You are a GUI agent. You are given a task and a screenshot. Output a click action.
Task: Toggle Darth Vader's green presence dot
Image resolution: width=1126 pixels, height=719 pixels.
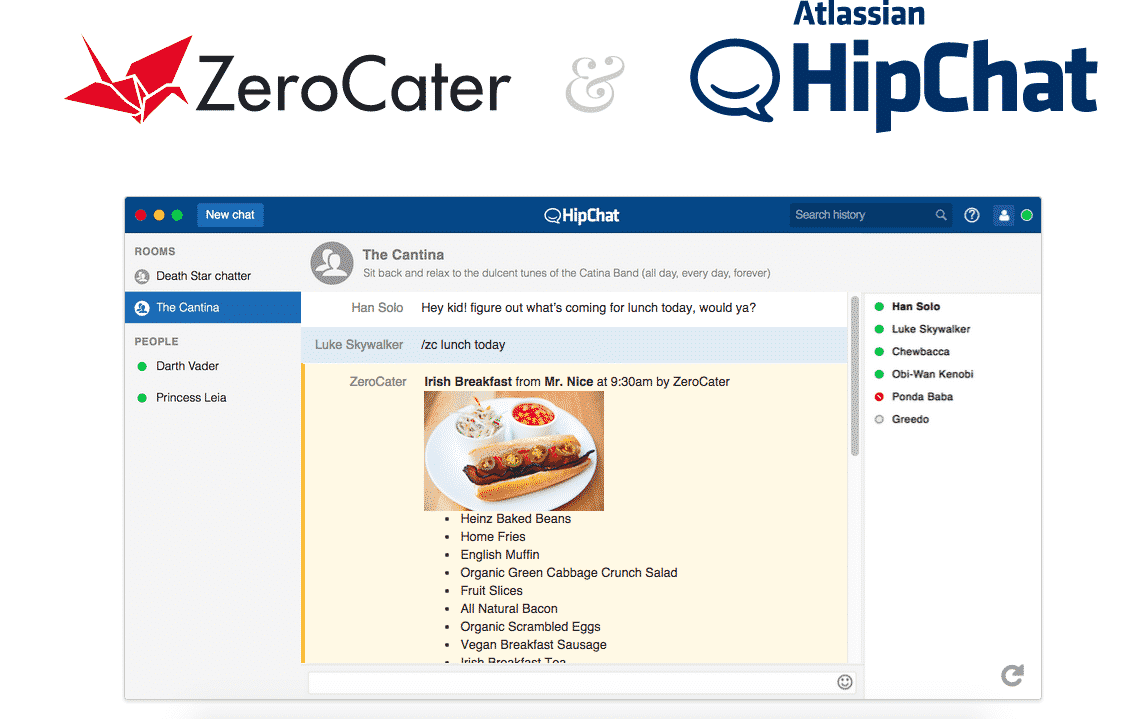[x=143, y=366]
